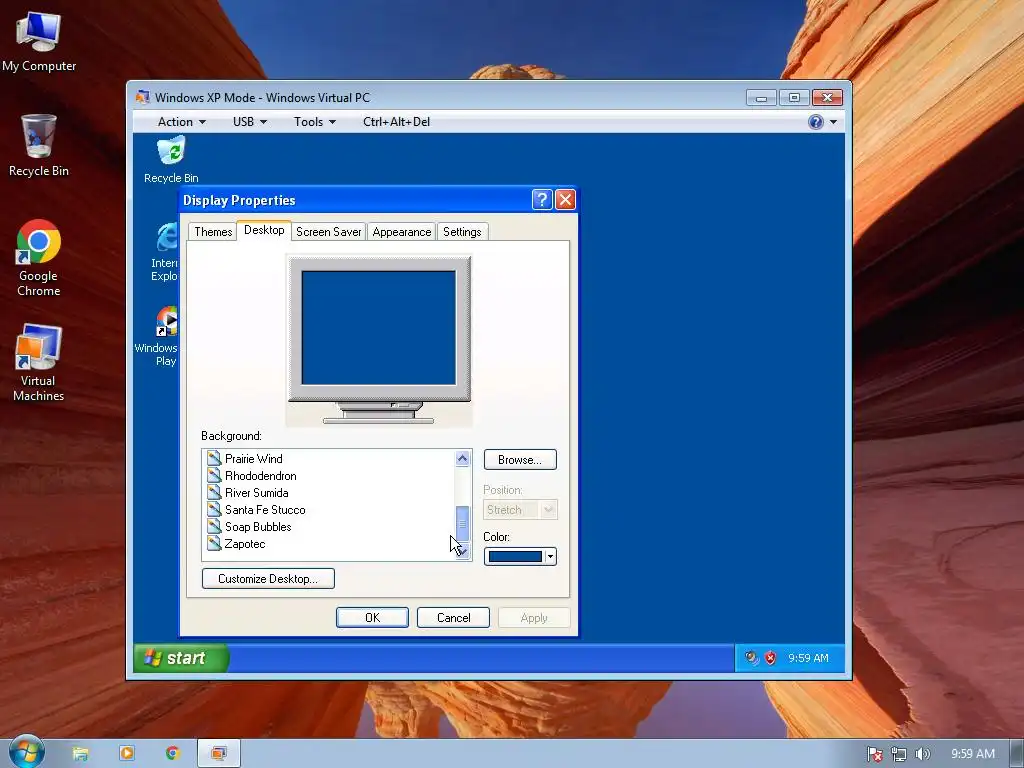
Task: Switch to the Desktop tab
Action: (264, 230)
